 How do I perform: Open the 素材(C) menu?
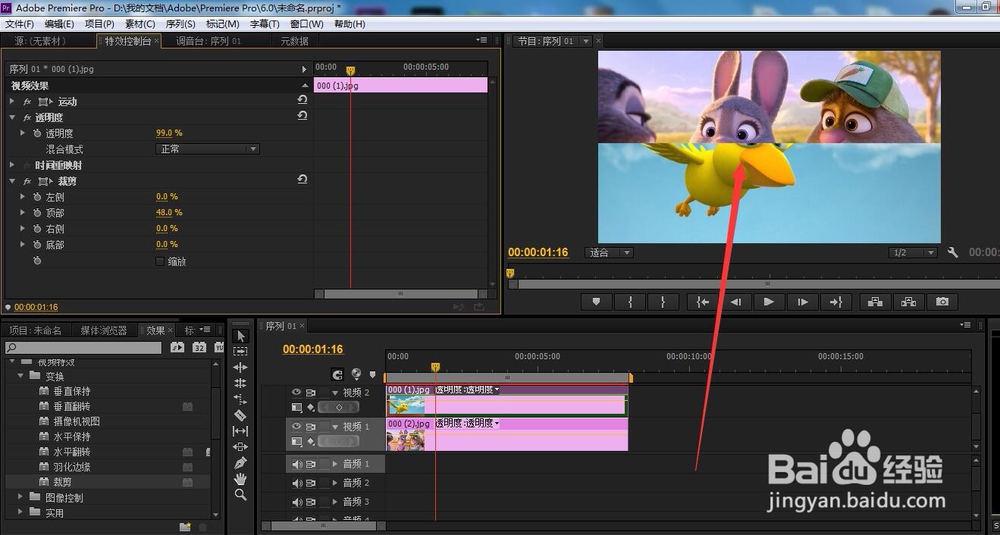(140, 24)
